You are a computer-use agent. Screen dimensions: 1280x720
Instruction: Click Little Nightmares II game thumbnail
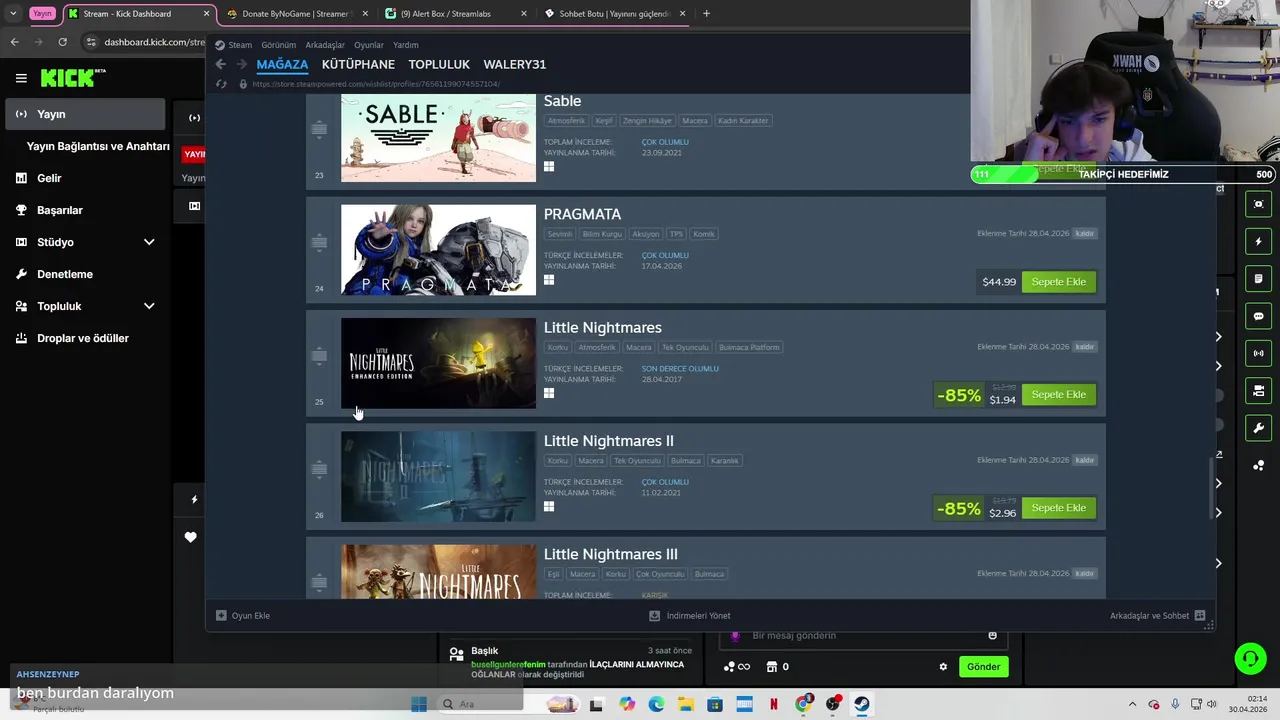438,476
